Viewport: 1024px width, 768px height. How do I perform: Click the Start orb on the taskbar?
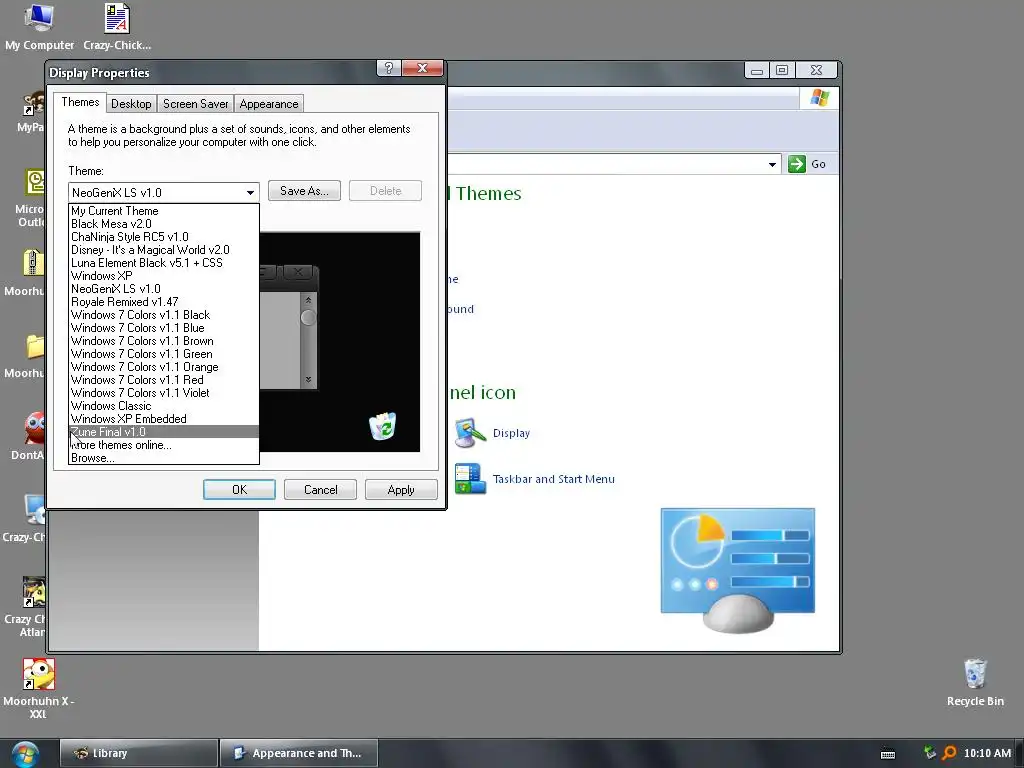(x=24, y=754)
